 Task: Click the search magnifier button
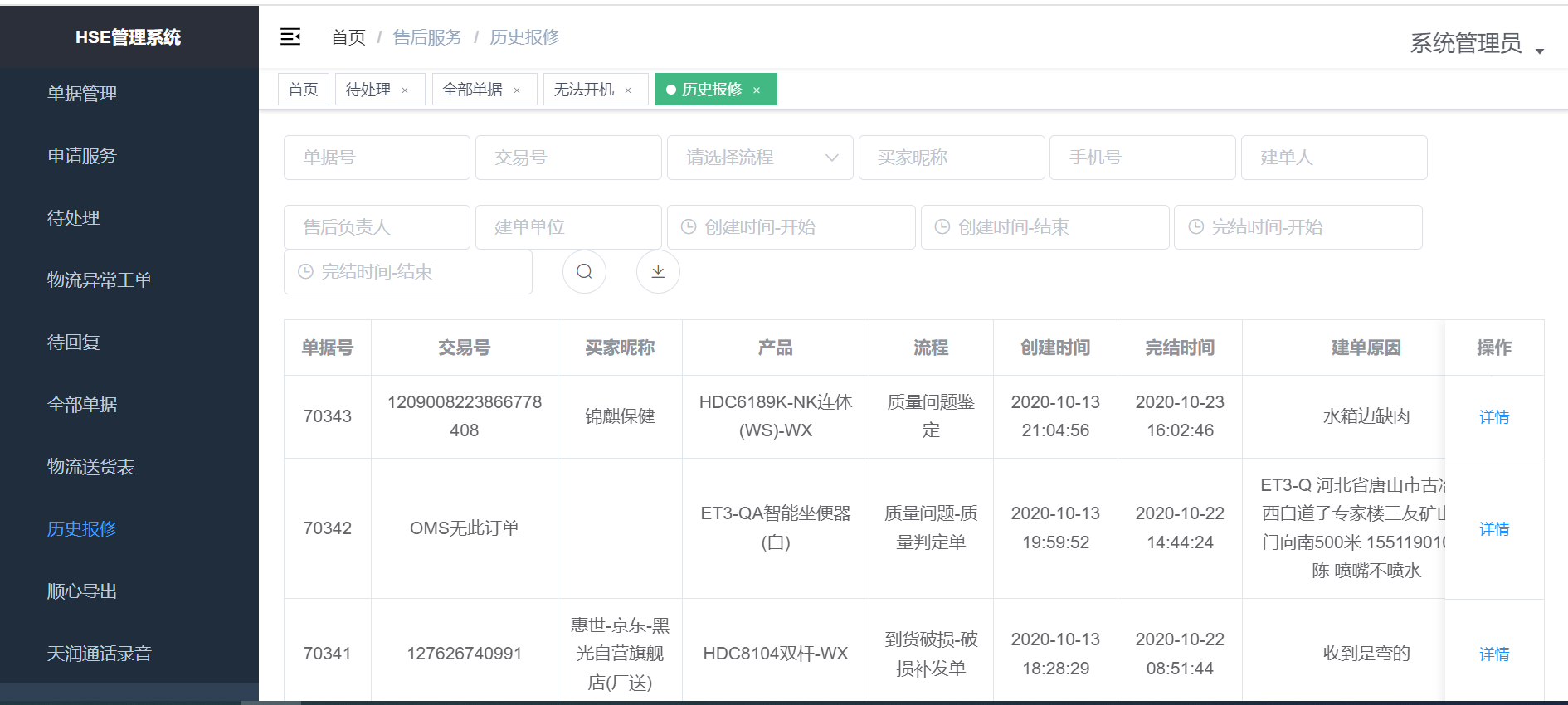point(584,271)
